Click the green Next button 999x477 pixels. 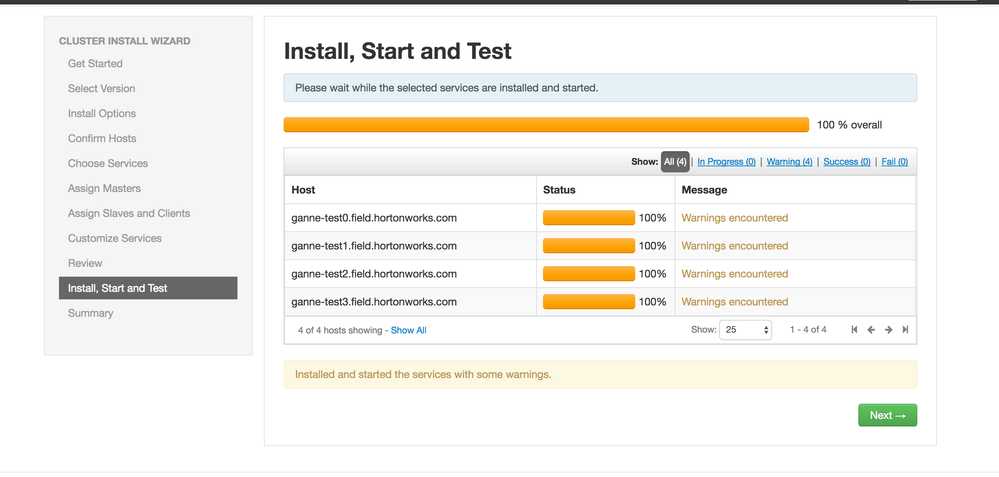[887, 415]
